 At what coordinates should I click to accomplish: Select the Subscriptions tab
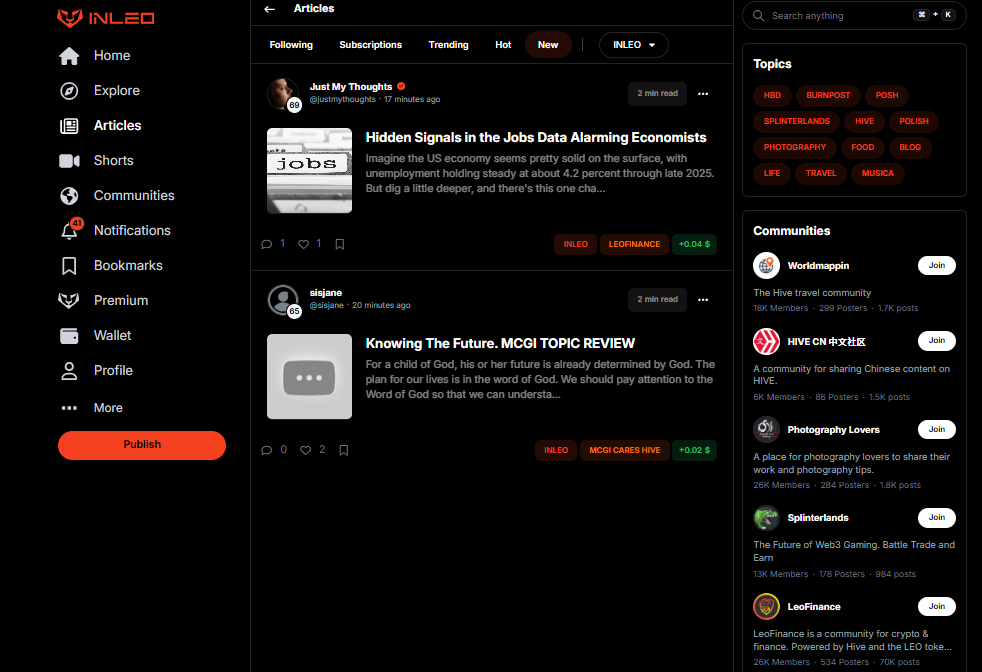pos(370,45)
